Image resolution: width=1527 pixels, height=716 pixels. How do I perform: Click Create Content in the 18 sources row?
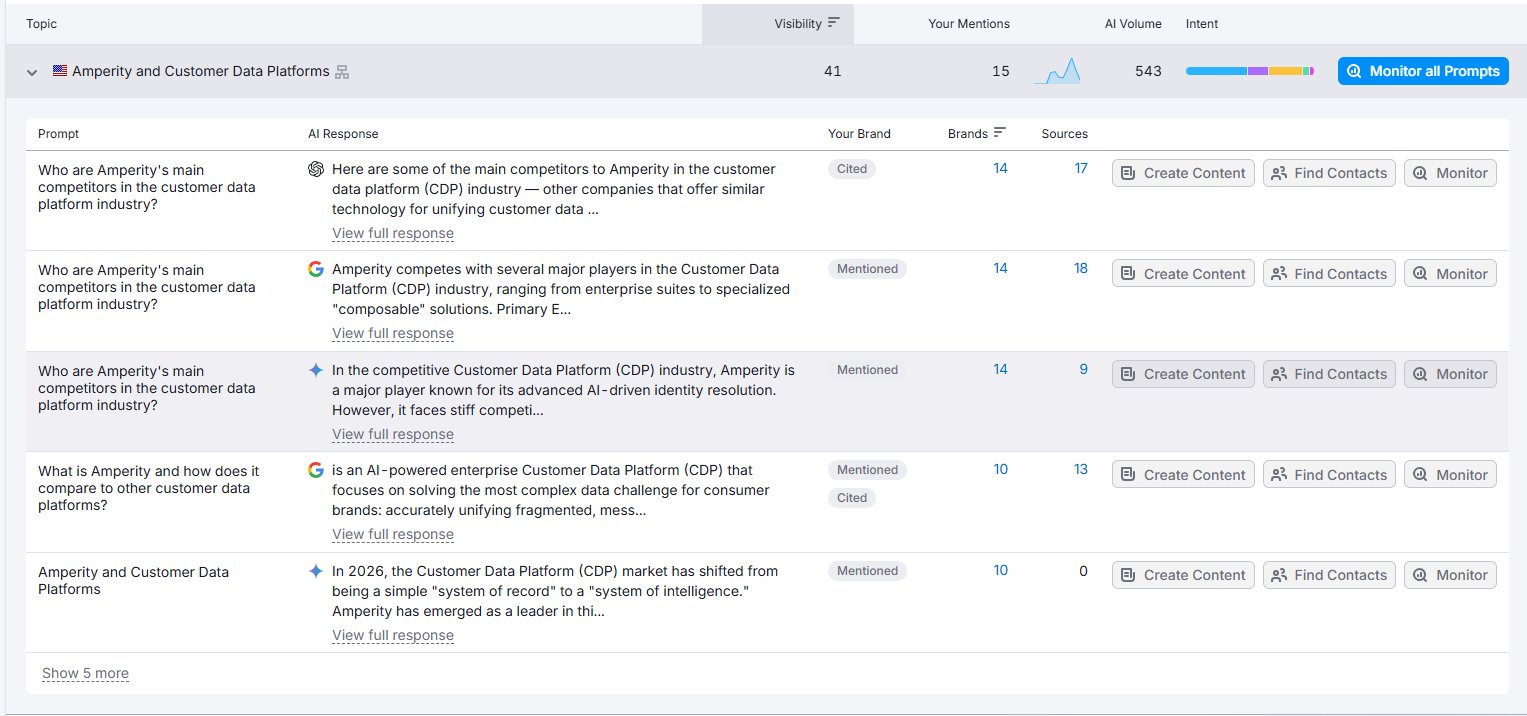(1183, 274)
